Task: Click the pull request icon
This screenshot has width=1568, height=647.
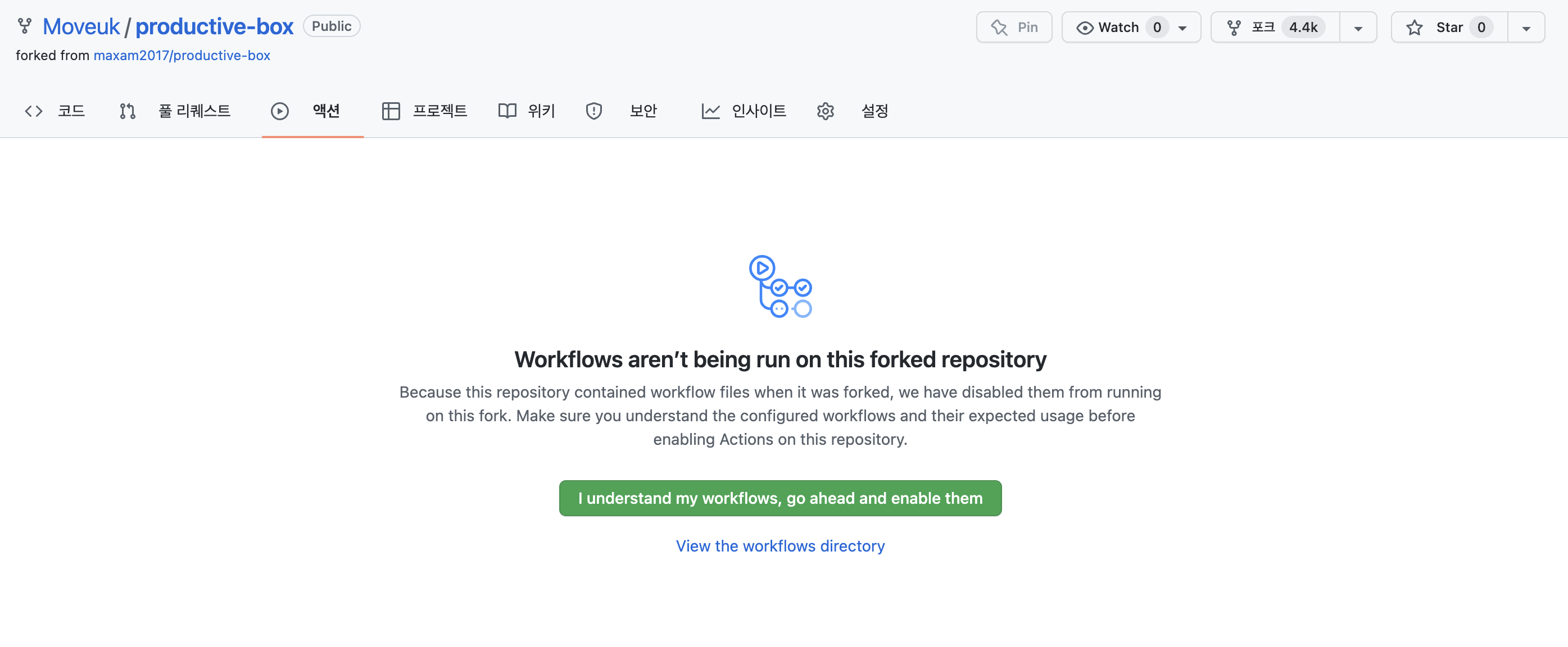Action: (127, 111)
